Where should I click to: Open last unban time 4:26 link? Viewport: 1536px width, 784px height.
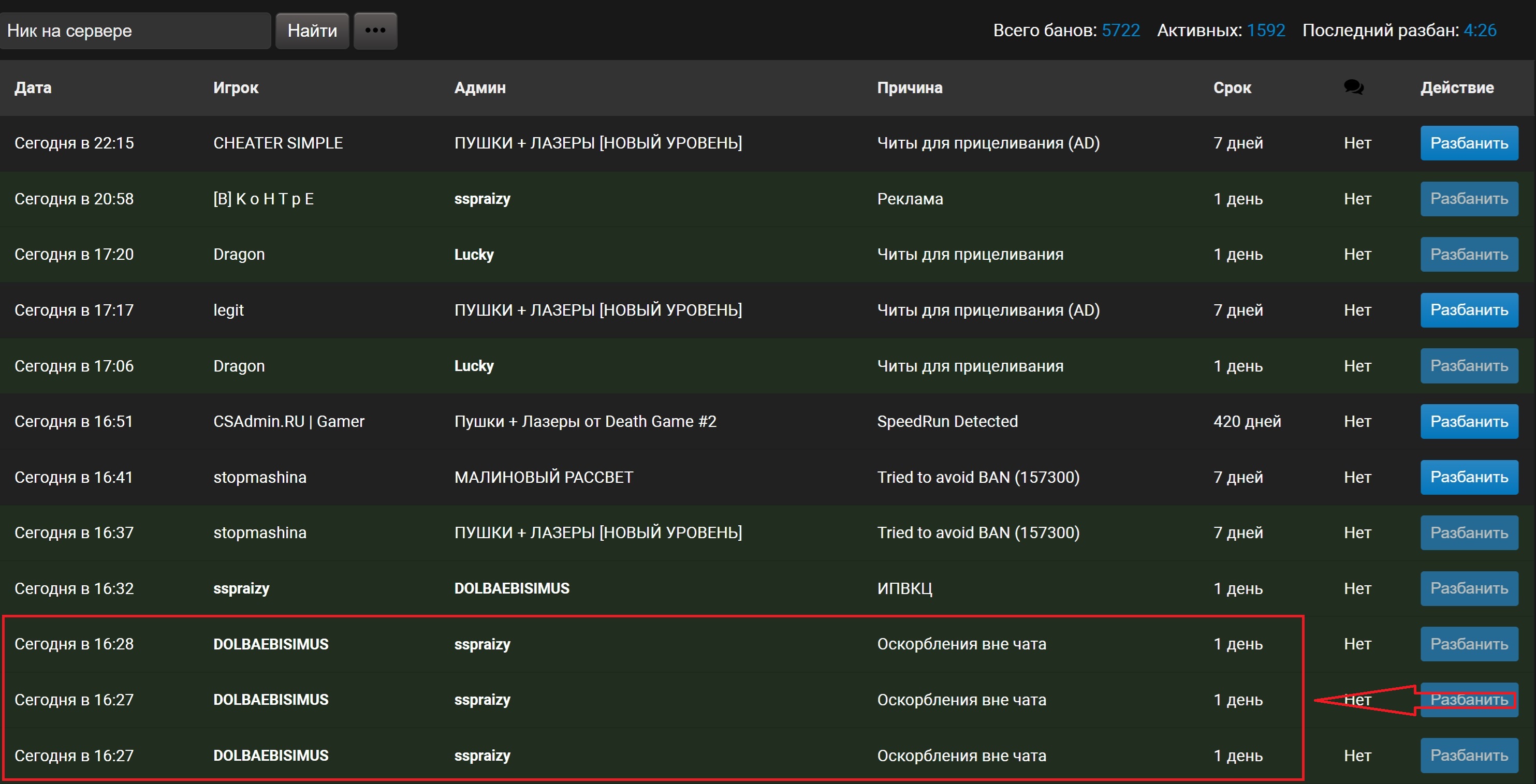tap(1480, 31)
